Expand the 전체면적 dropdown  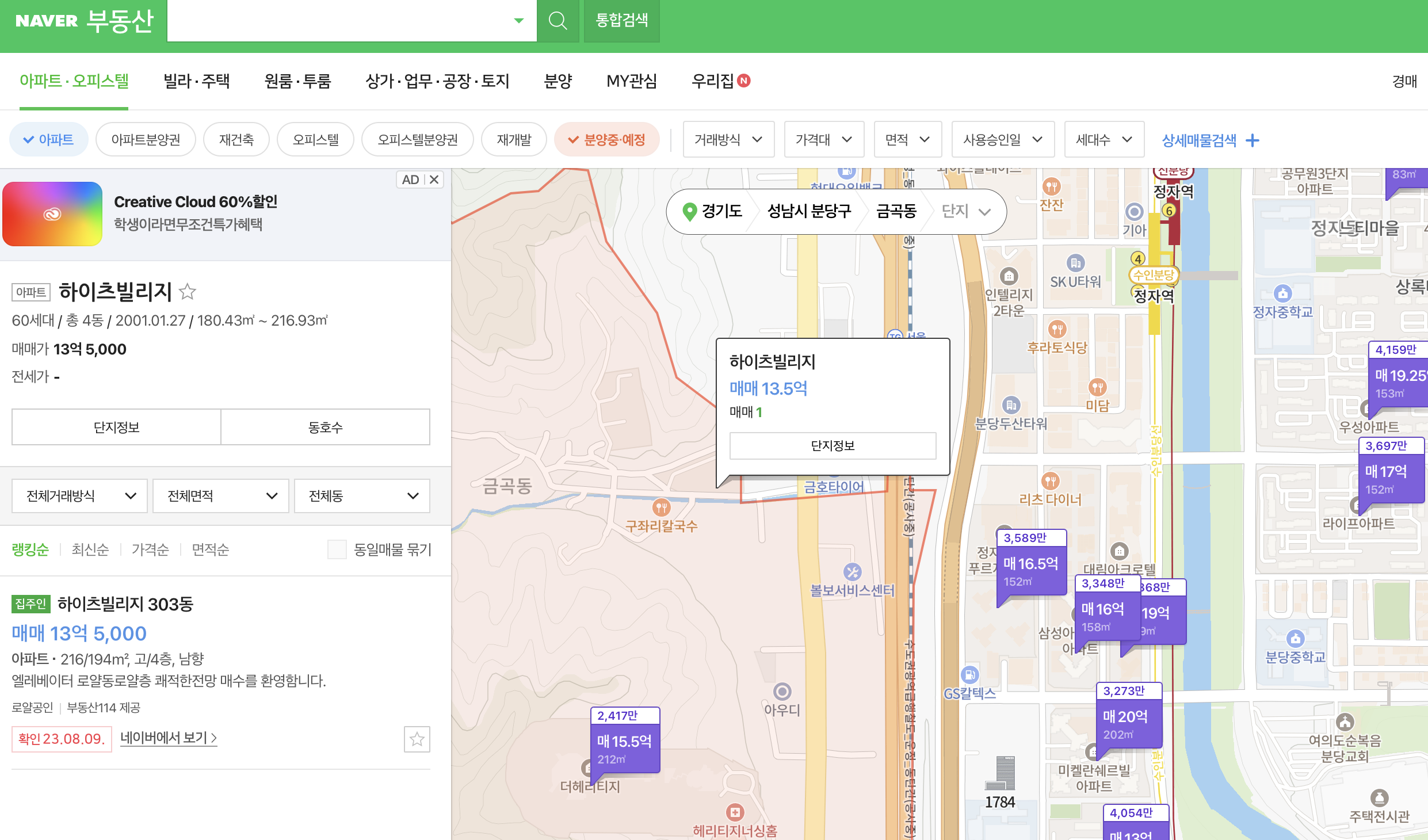click(x=220, y=495)
